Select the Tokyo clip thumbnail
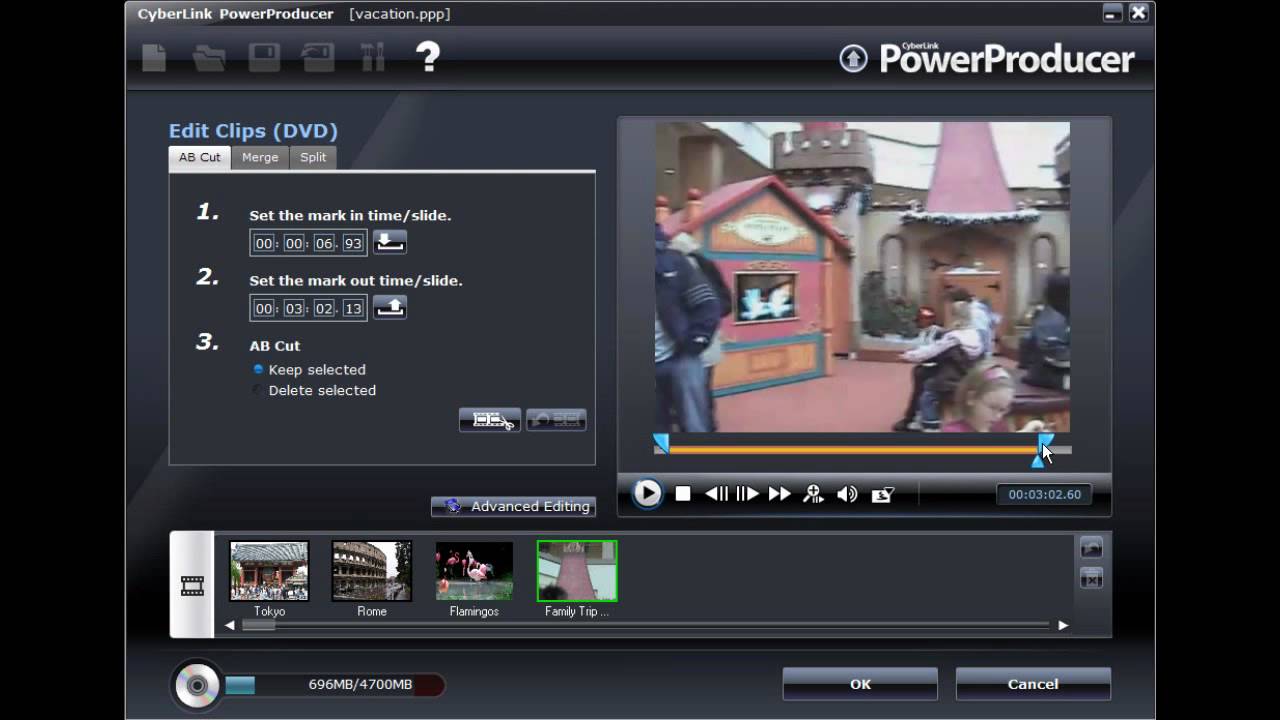1280x720 pixels. coord(269,571)
